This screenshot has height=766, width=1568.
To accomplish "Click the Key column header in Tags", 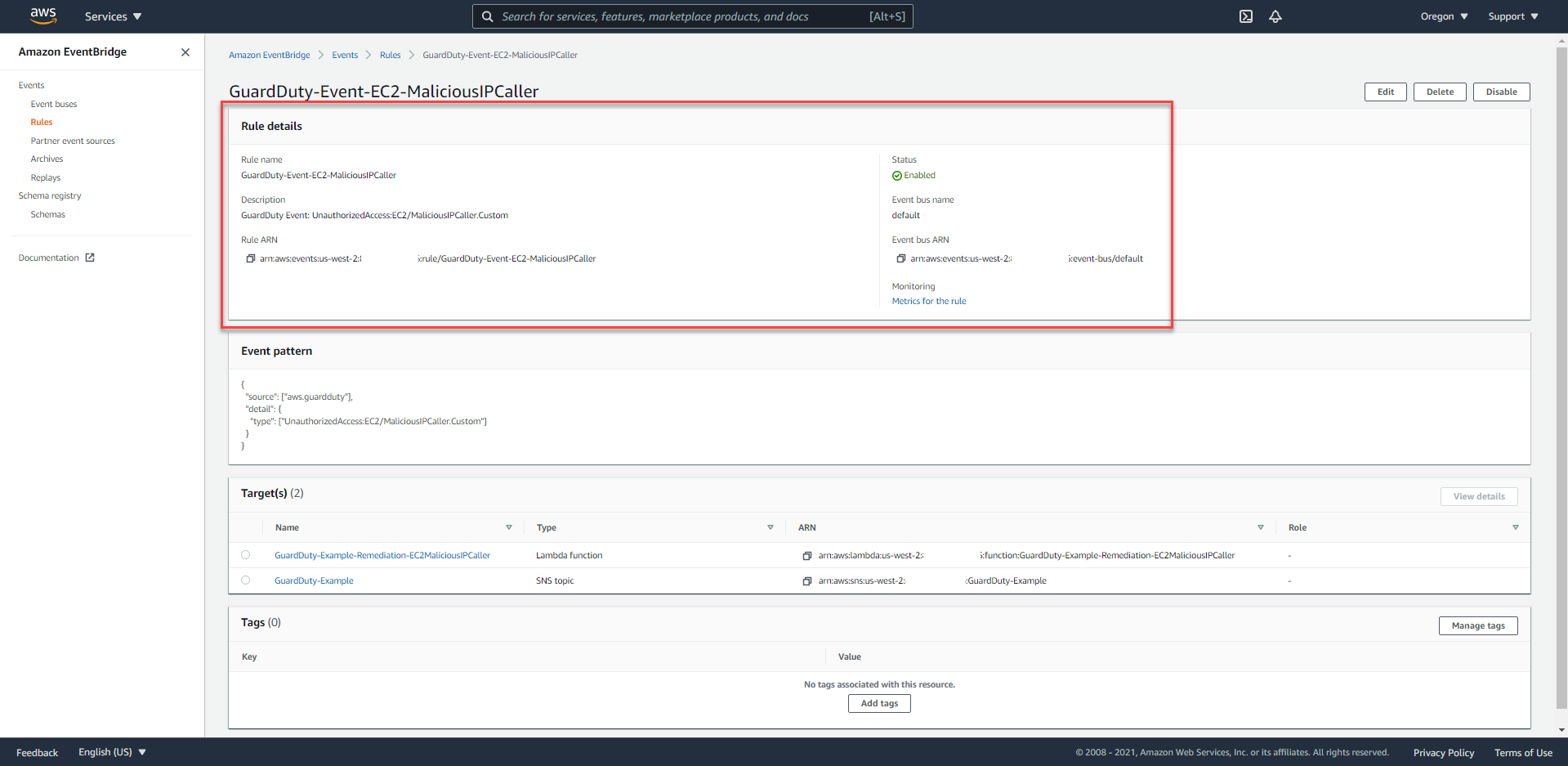I will pyautogui.click(x=249, y=657).
